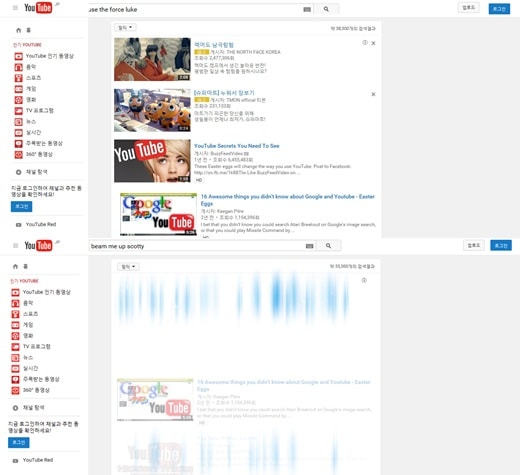Click the ad info icon on first result
Image resolution: width=520 pixels, height=475 pixels.
pyautogui.click(x=365, y=43)
